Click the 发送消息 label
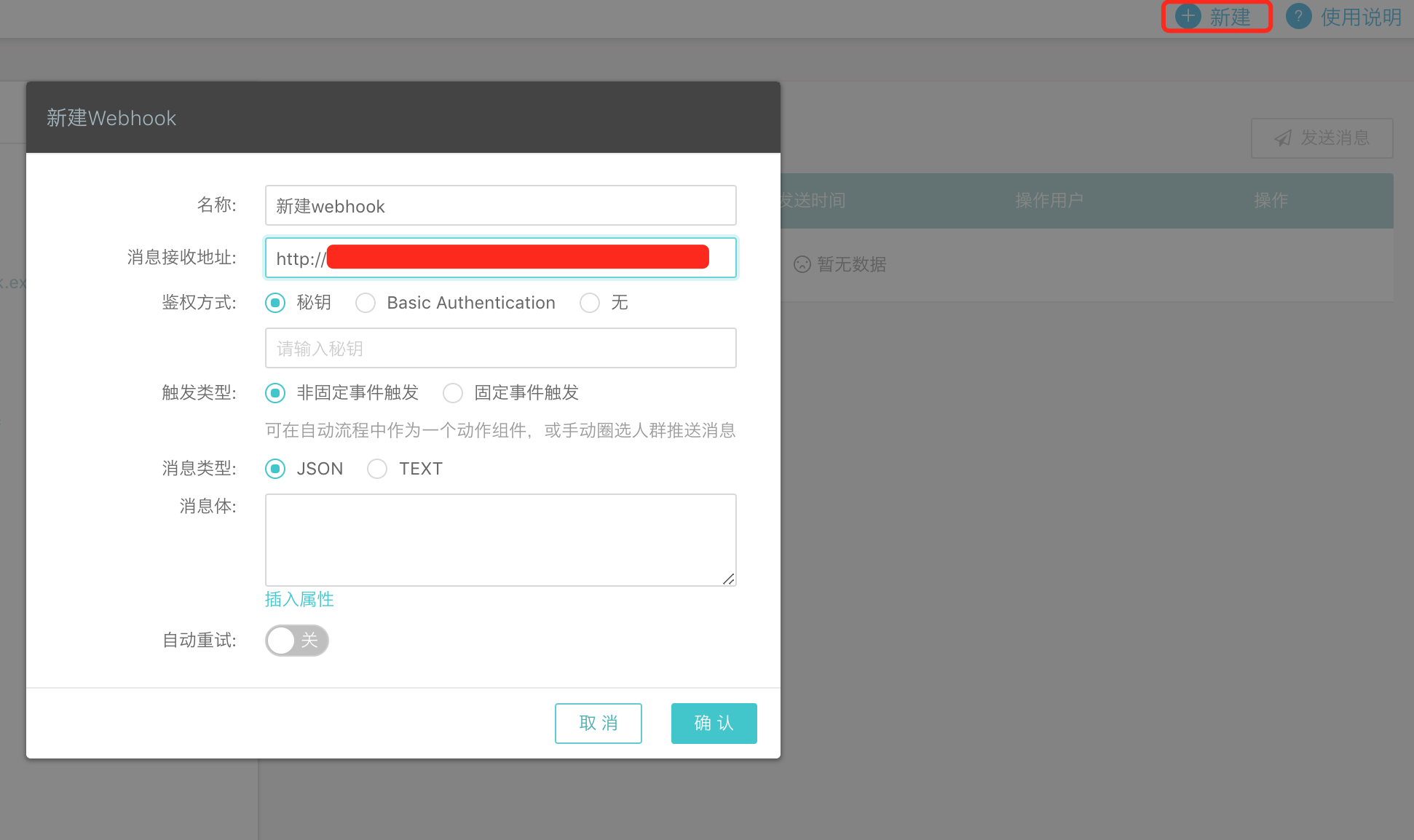The width and height of the screenshot is (1414, 840). 1335,138
